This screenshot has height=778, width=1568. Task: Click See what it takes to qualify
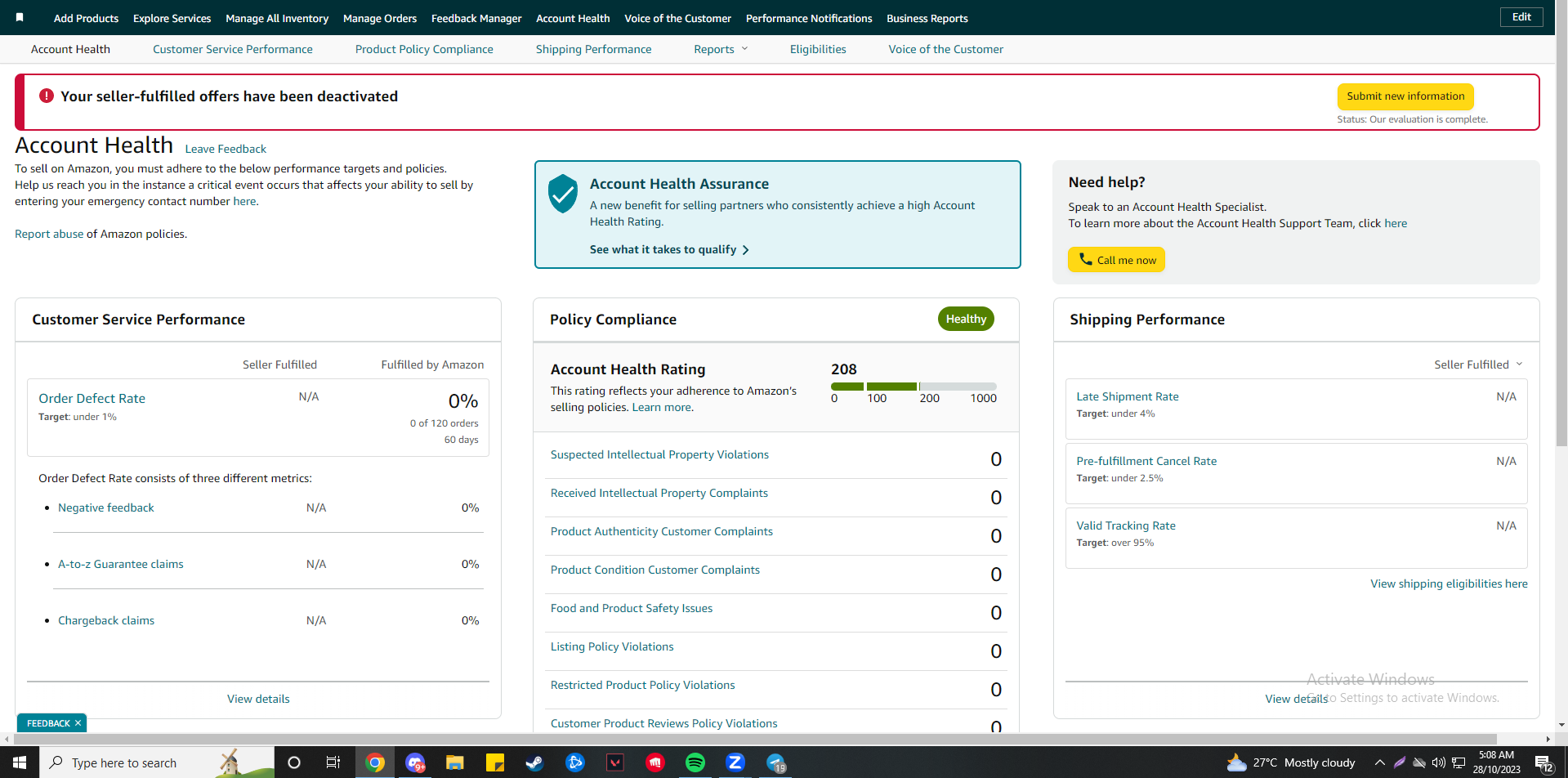(669, 249)
